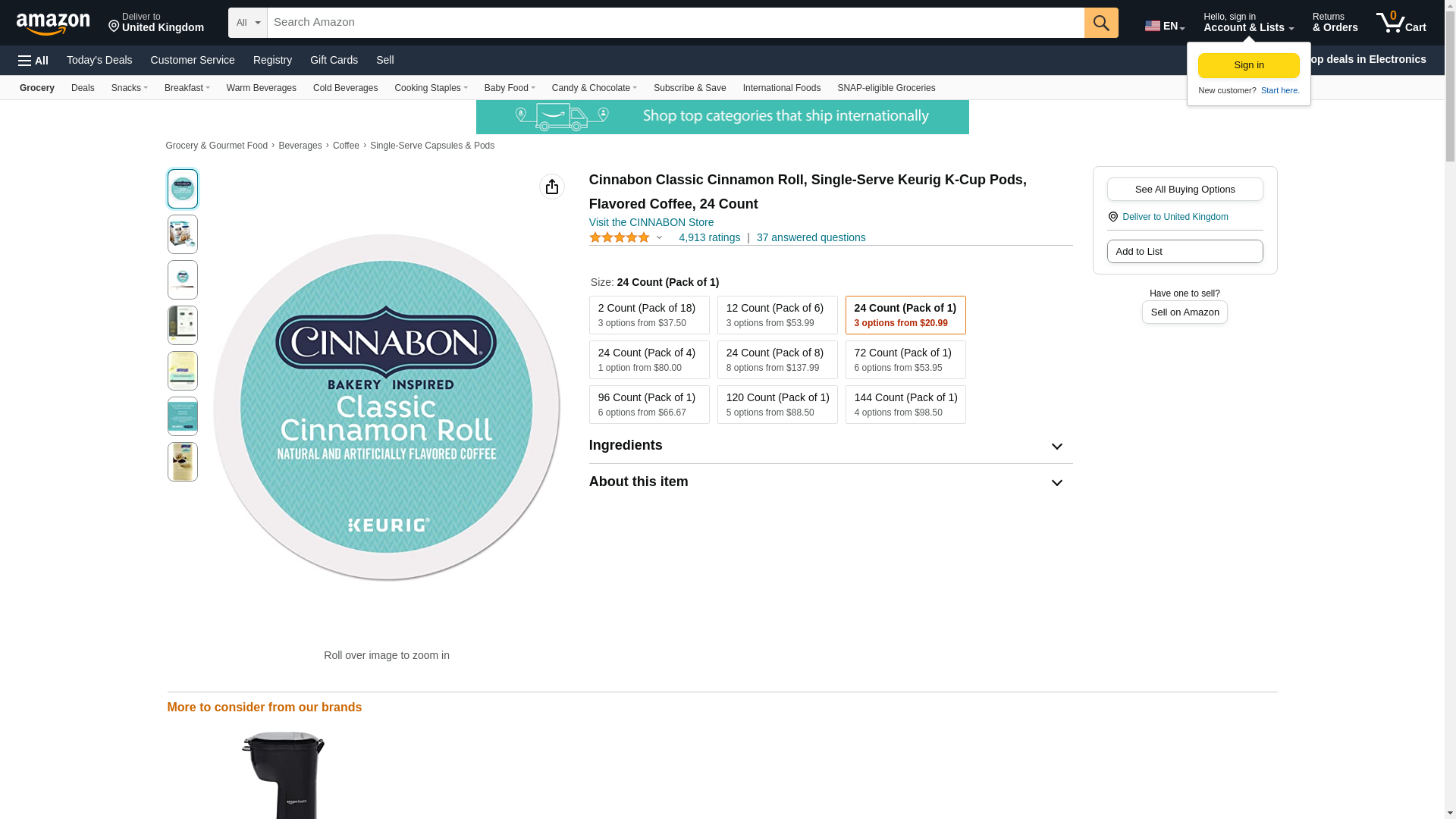
Task: Open the All hamburger menu
Action: (33, 61)
